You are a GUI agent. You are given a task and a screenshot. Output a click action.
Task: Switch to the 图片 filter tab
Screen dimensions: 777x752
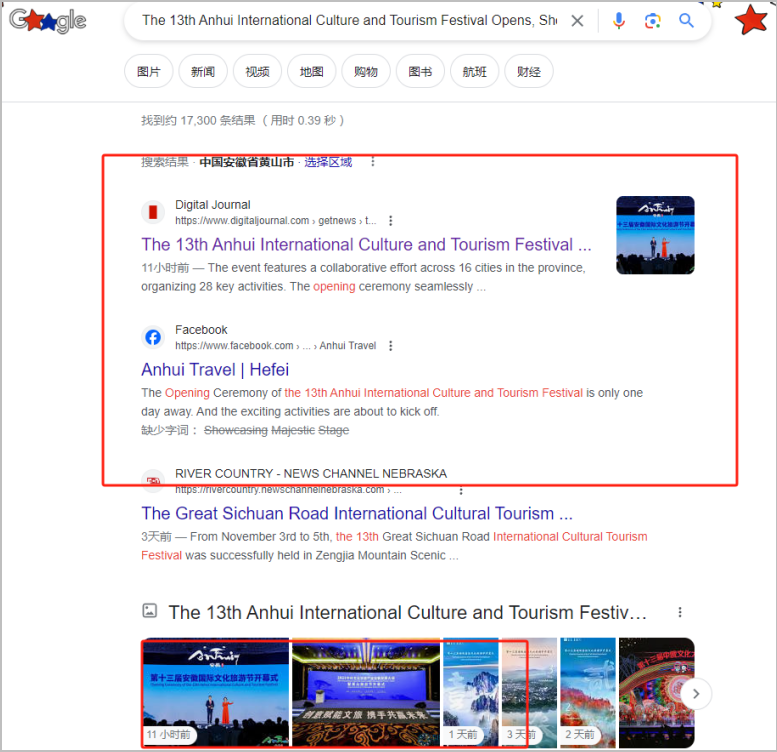(x=148, y=72)
